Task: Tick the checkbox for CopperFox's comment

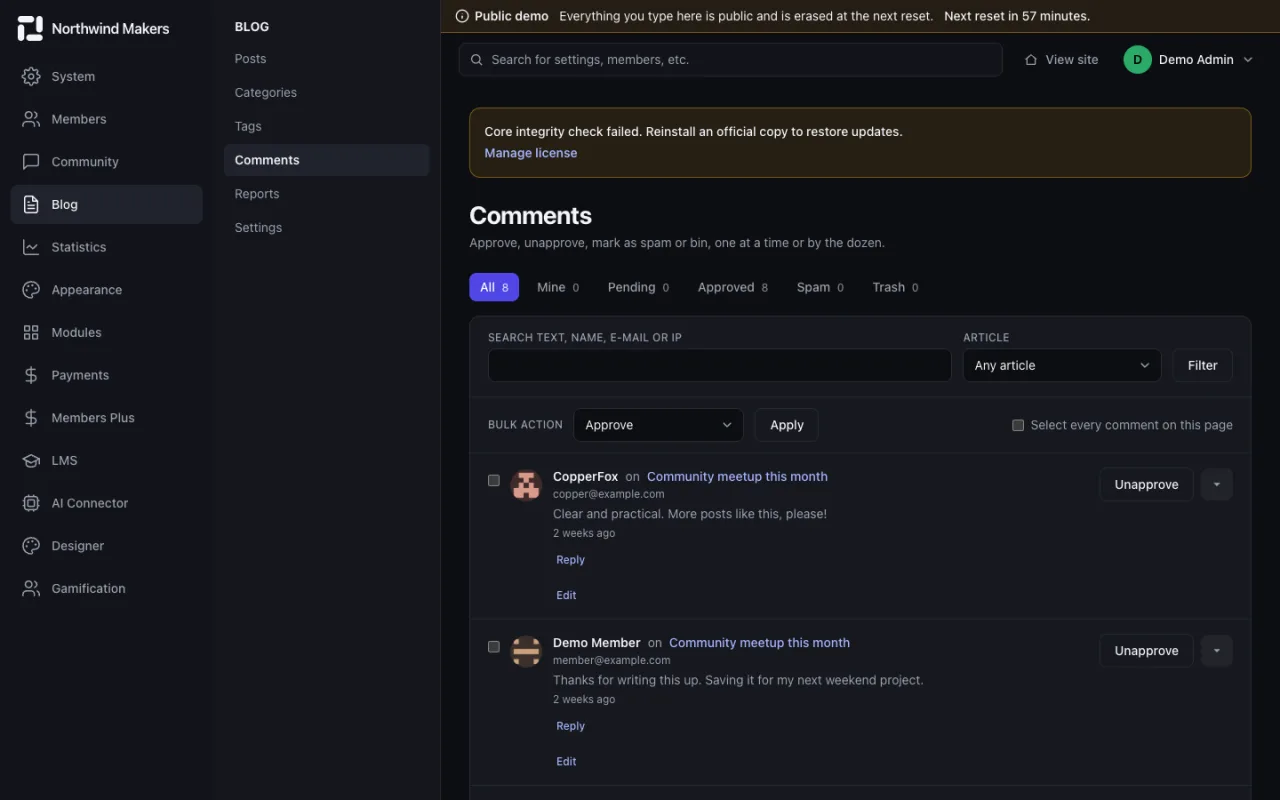Action: (x=494, y=480)
